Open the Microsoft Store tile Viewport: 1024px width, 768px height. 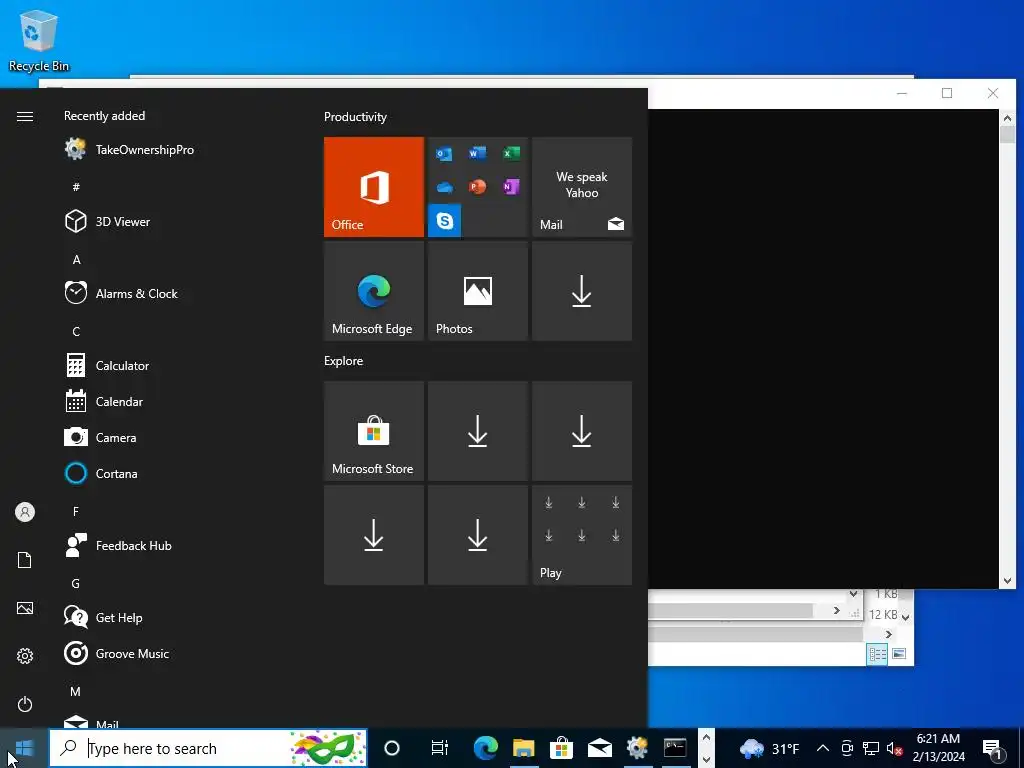(x=374, y=431)
